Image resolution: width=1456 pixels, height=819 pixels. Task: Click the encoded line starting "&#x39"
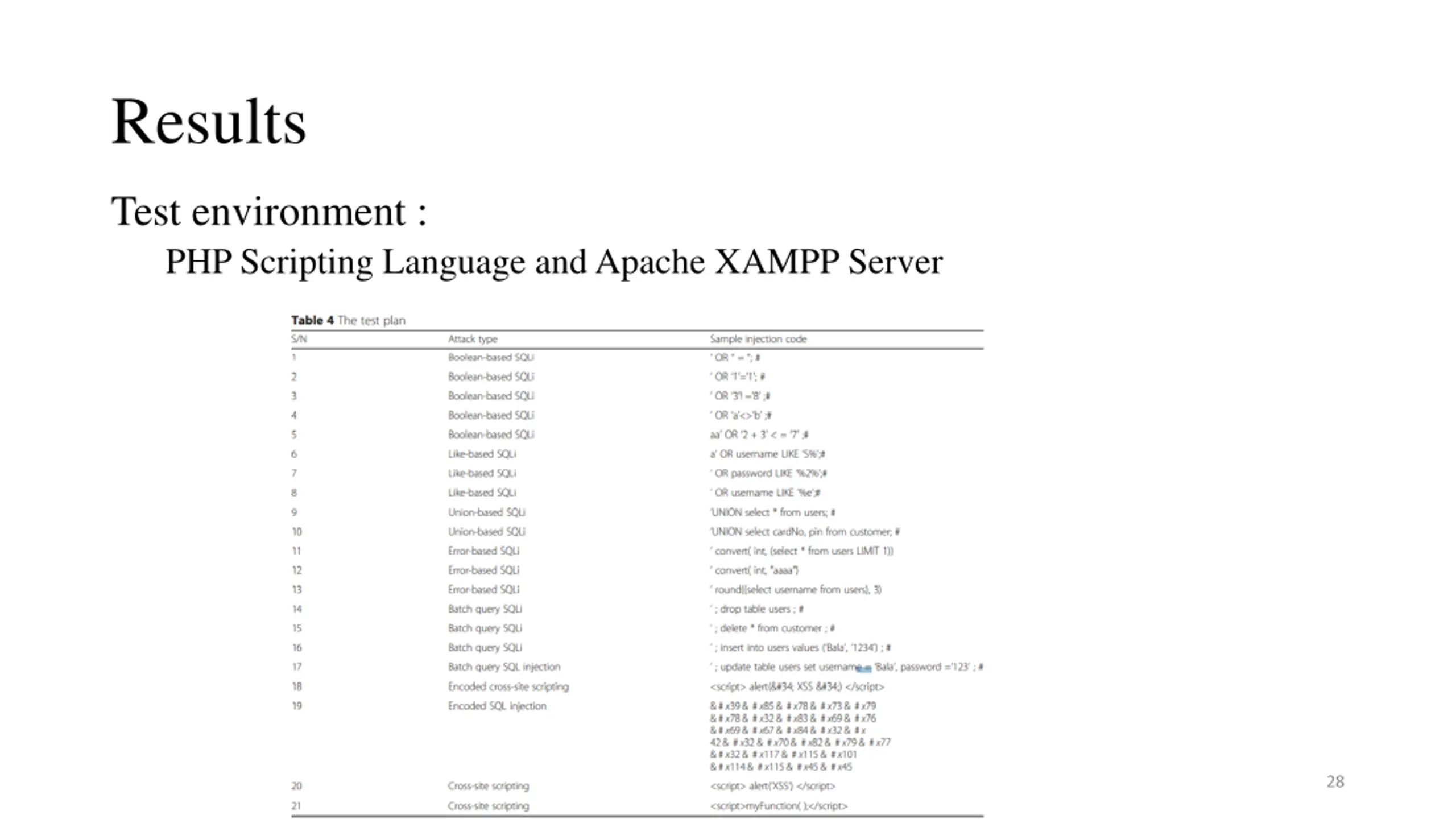point(793,706)
